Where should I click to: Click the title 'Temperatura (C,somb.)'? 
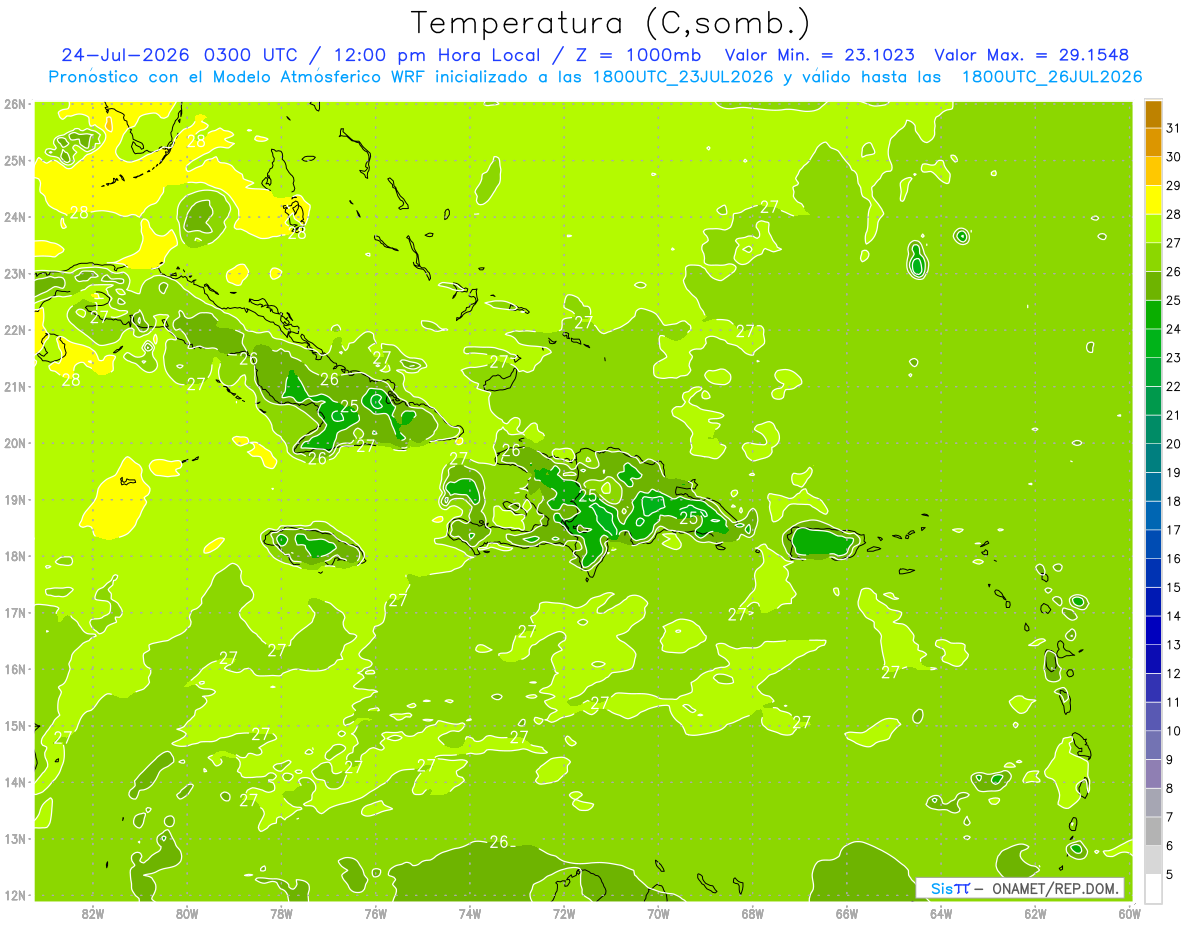pos(609,23)
